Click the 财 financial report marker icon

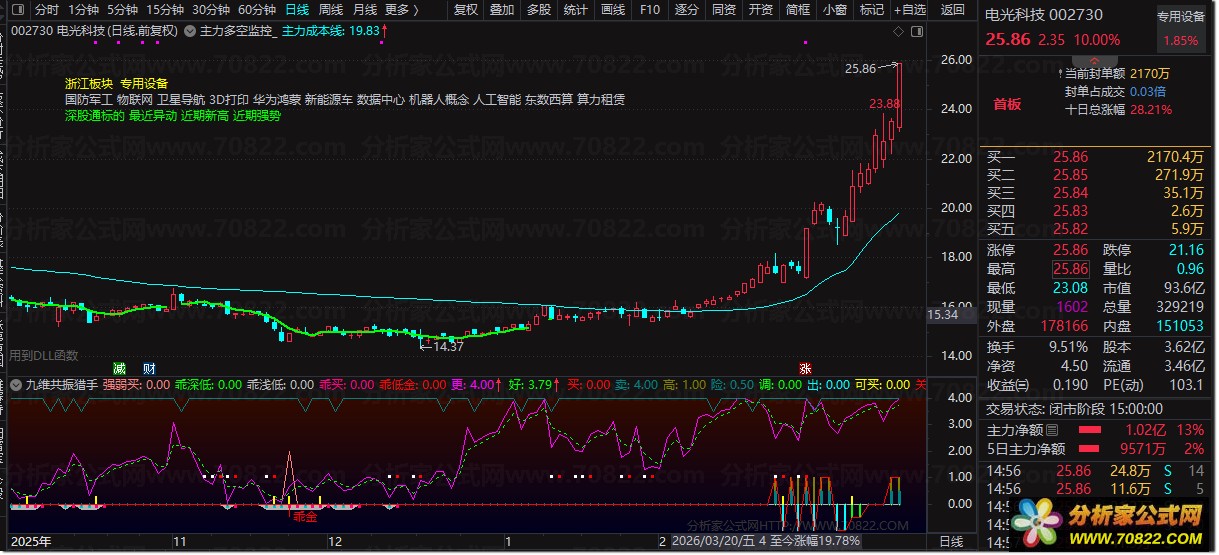click(149, 368)
